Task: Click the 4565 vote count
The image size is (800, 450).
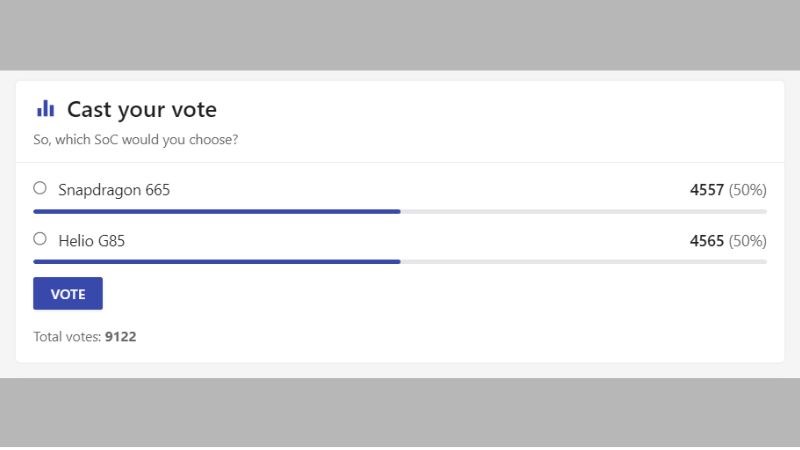Action: [706, 241]
